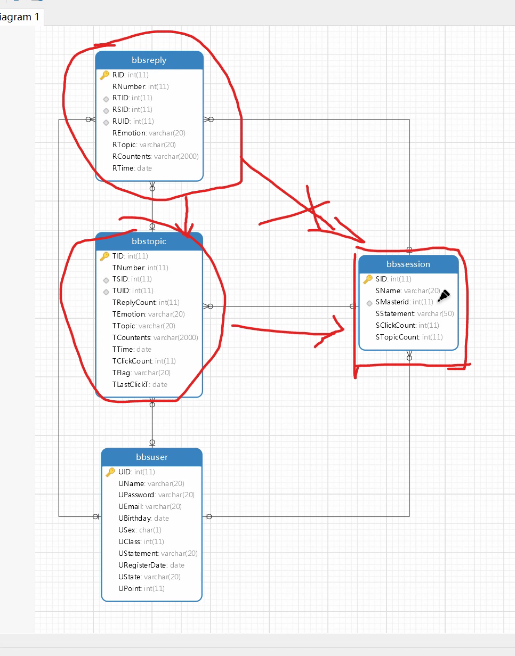Select the bbstopic table title bar
Viewport: 515px width, 656px height.
[x=149, y=241]
